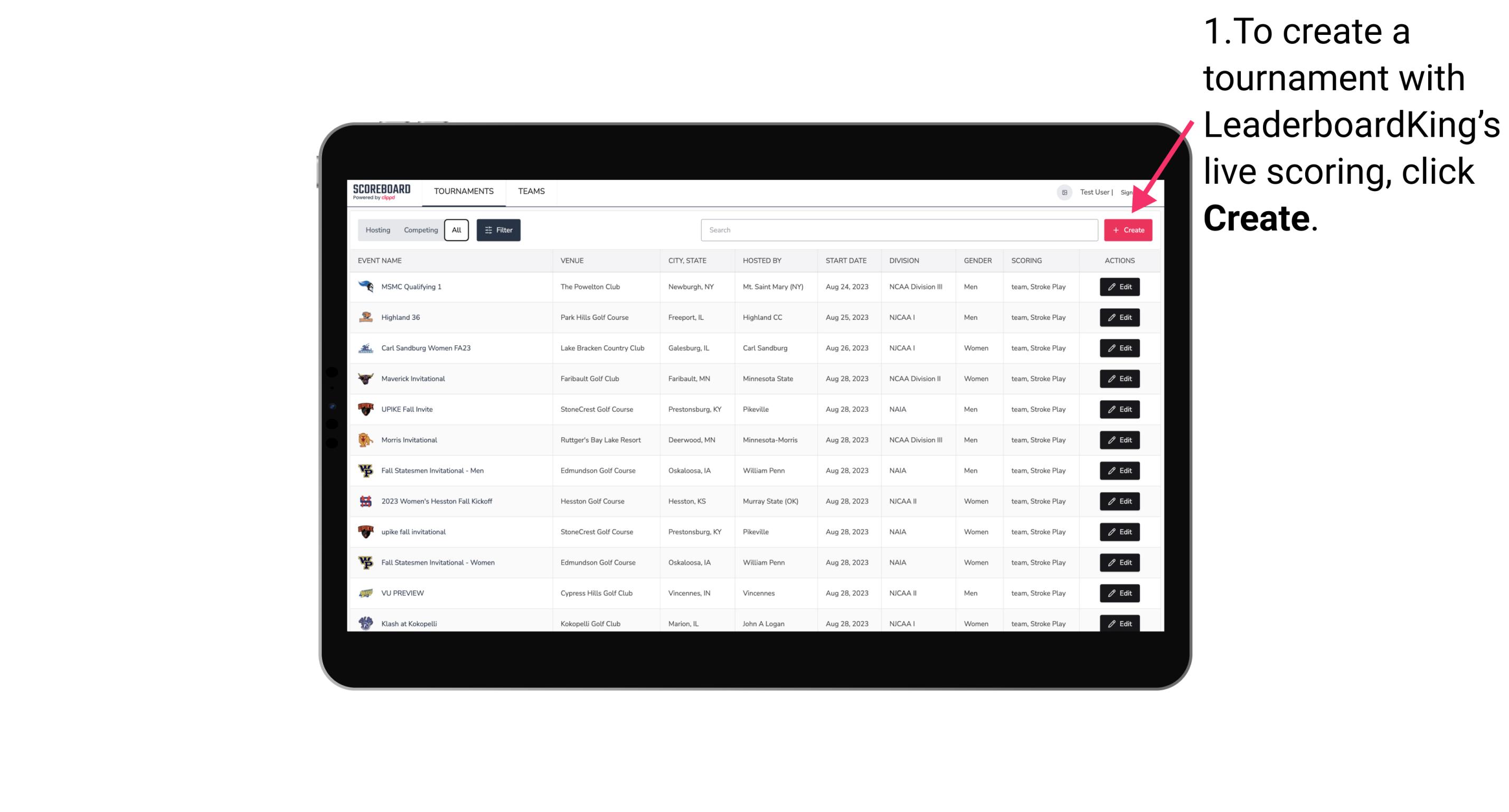
Task: Click Edit icon for Maverick Invitational
Action: pyautogui.click(x=1119, y=378)
